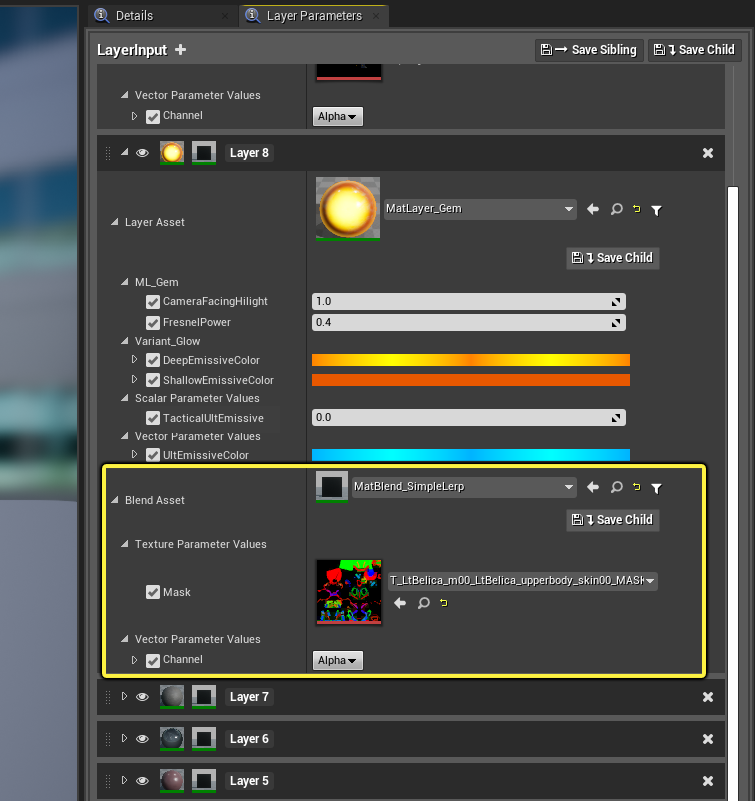Hide Layer 8 using the eye icon
The image size is (755, 801).
click(142, 153)
